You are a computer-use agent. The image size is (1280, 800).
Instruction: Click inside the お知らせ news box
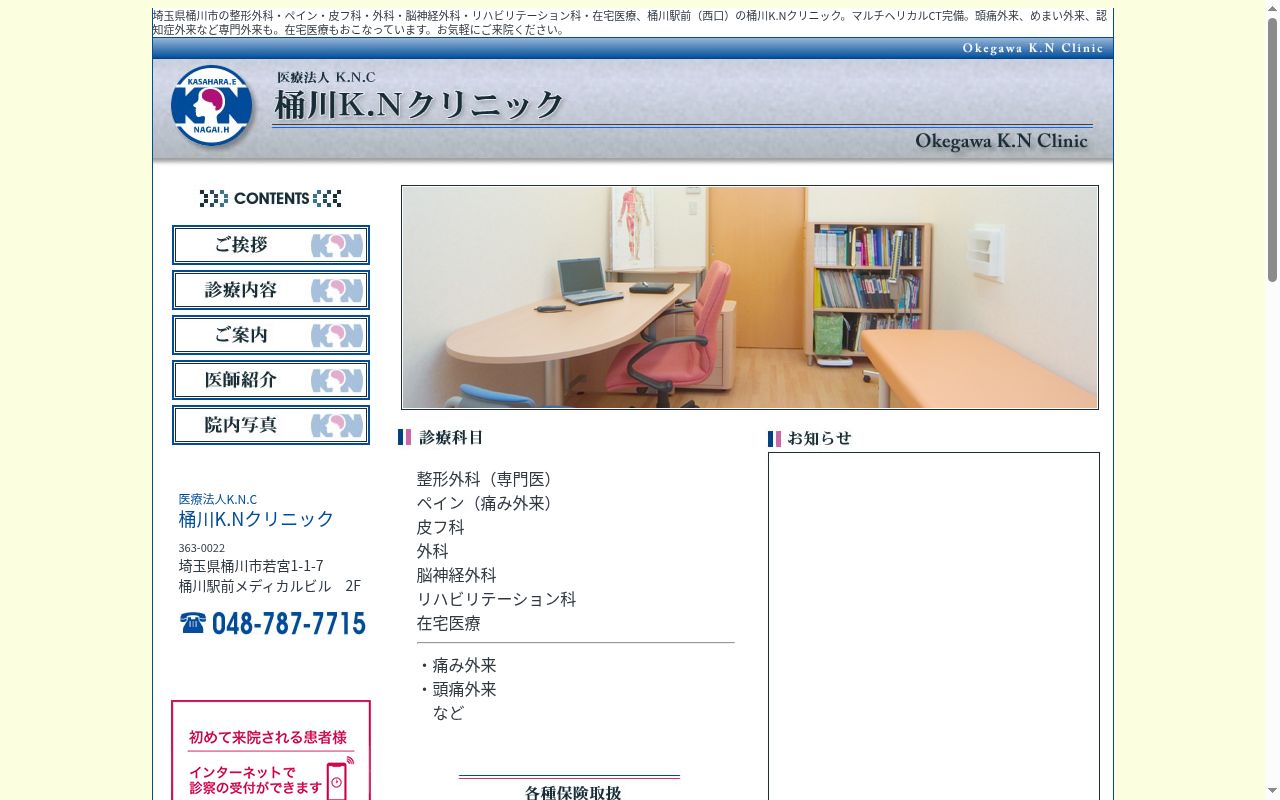pos(934,626)
